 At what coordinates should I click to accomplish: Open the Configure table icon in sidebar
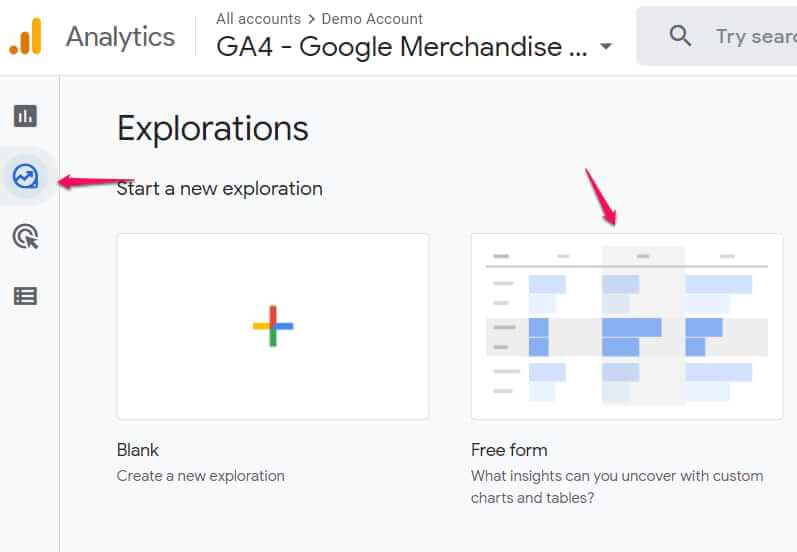pyautogui.click(x=25, y=296)
